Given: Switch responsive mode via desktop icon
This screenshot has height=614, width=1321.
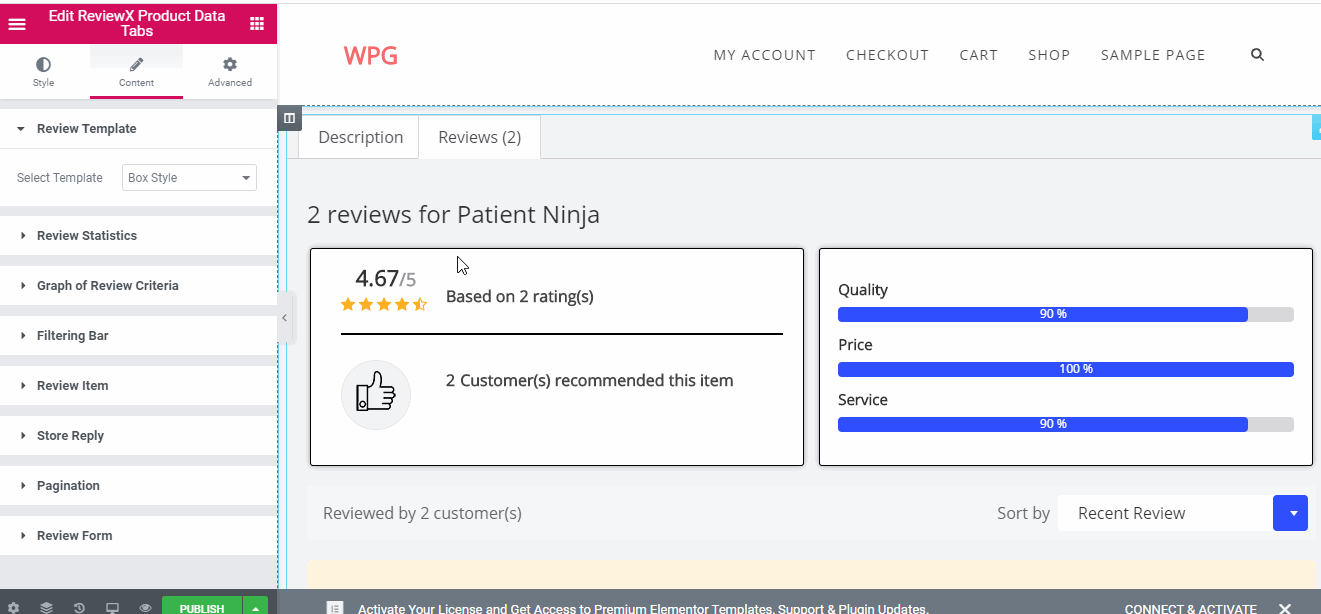Looking at the screenshot, I should [112, 608].
